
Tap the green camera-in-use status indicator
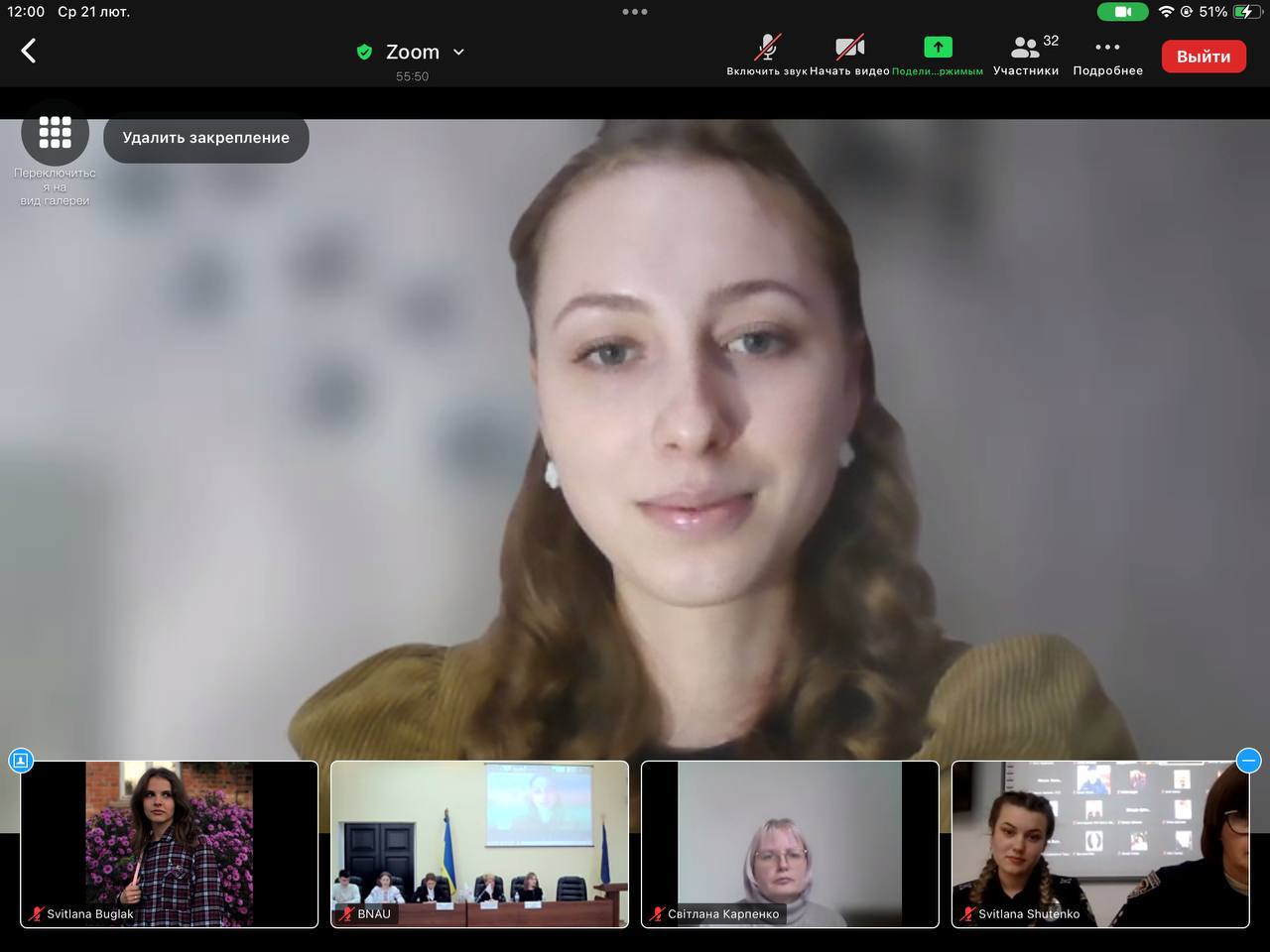[1122, 12]
